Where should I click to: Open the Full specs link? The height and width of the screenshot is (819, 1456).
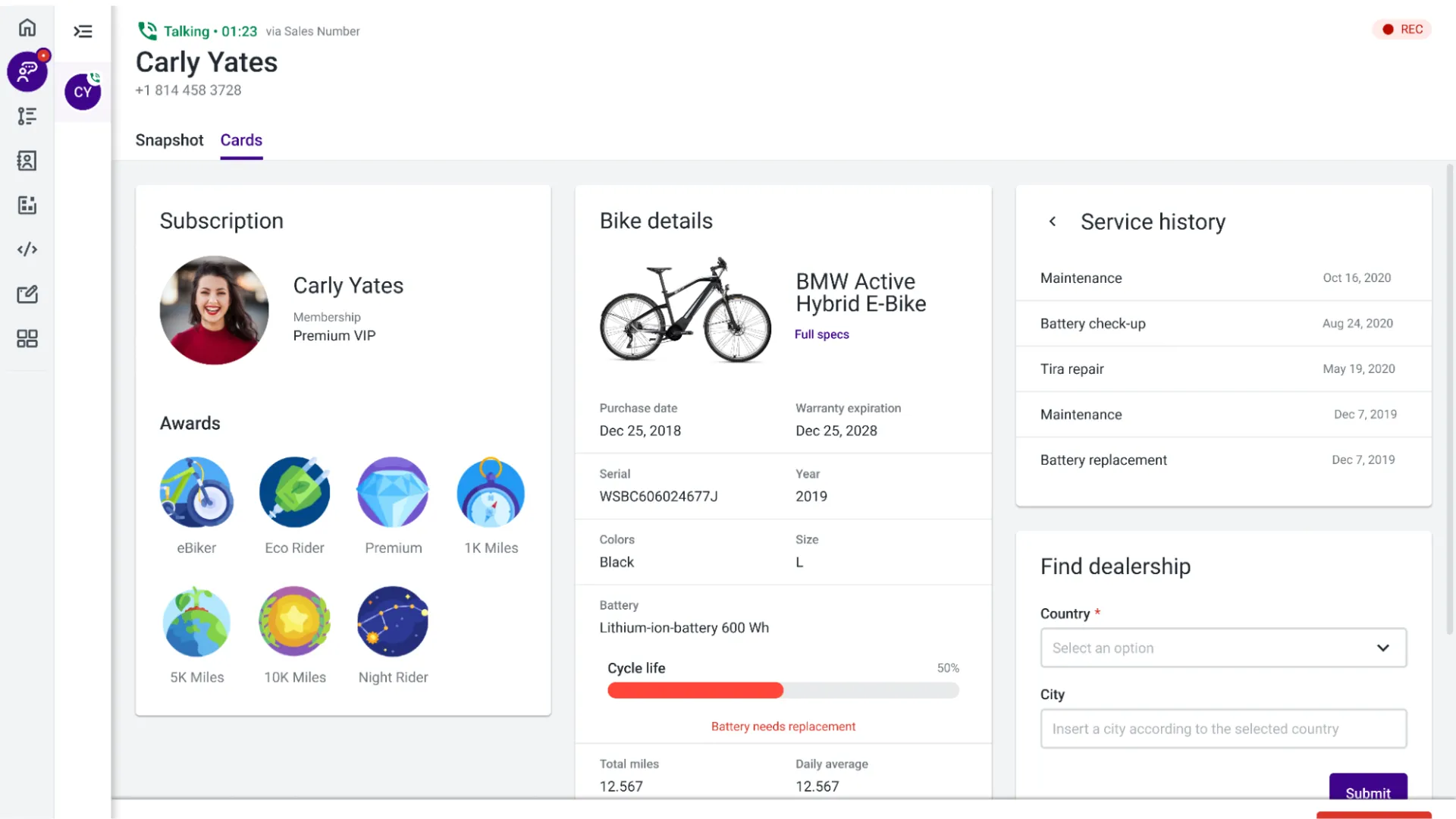click(821, 334)
